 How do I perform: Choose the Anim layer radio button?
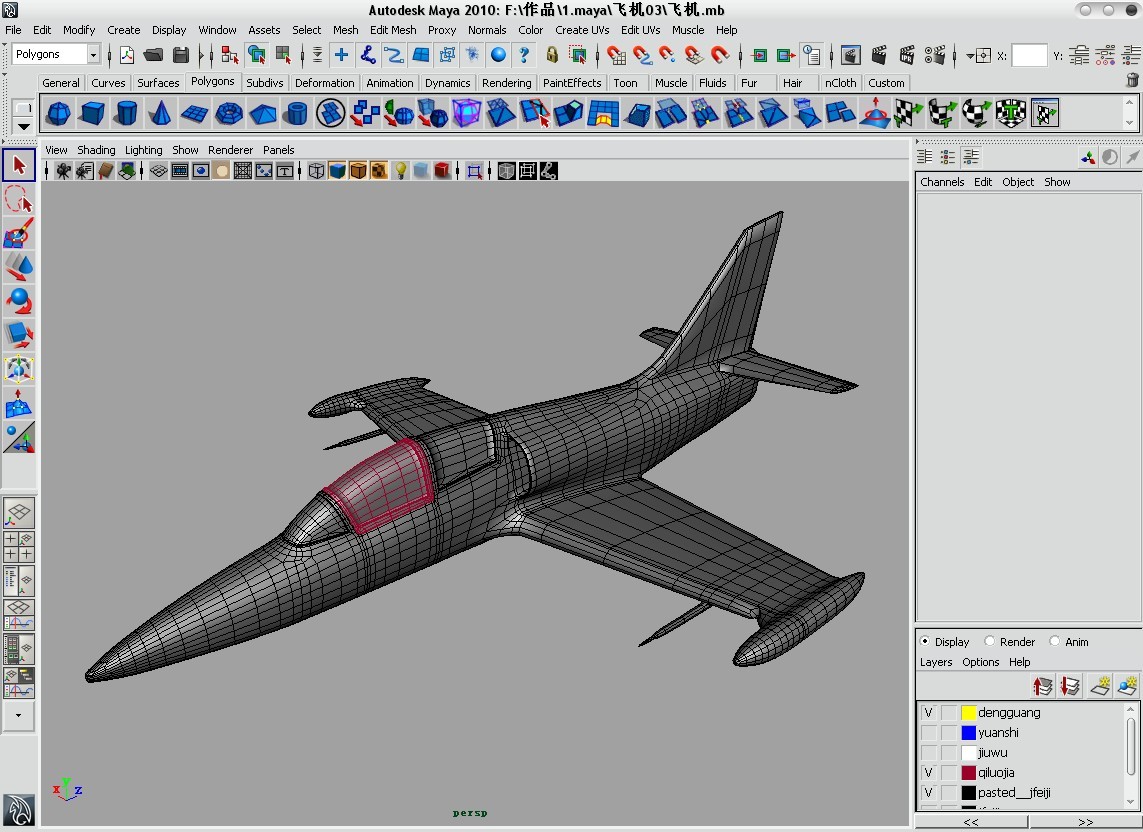[x=1055, y=642]
